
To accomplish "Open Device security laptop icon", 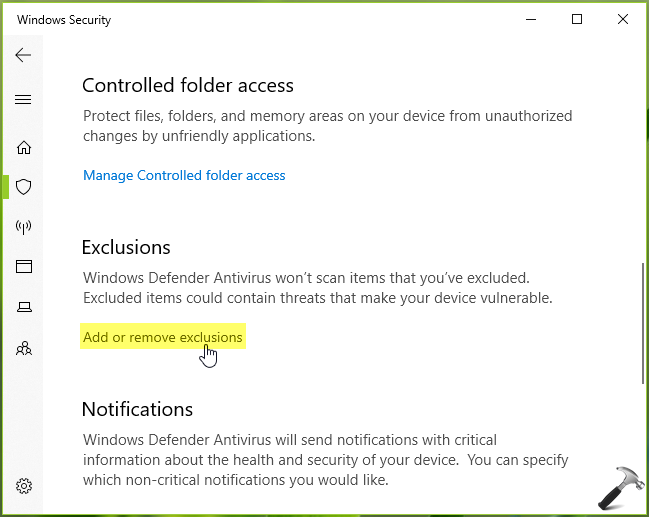I will (24, 308).
